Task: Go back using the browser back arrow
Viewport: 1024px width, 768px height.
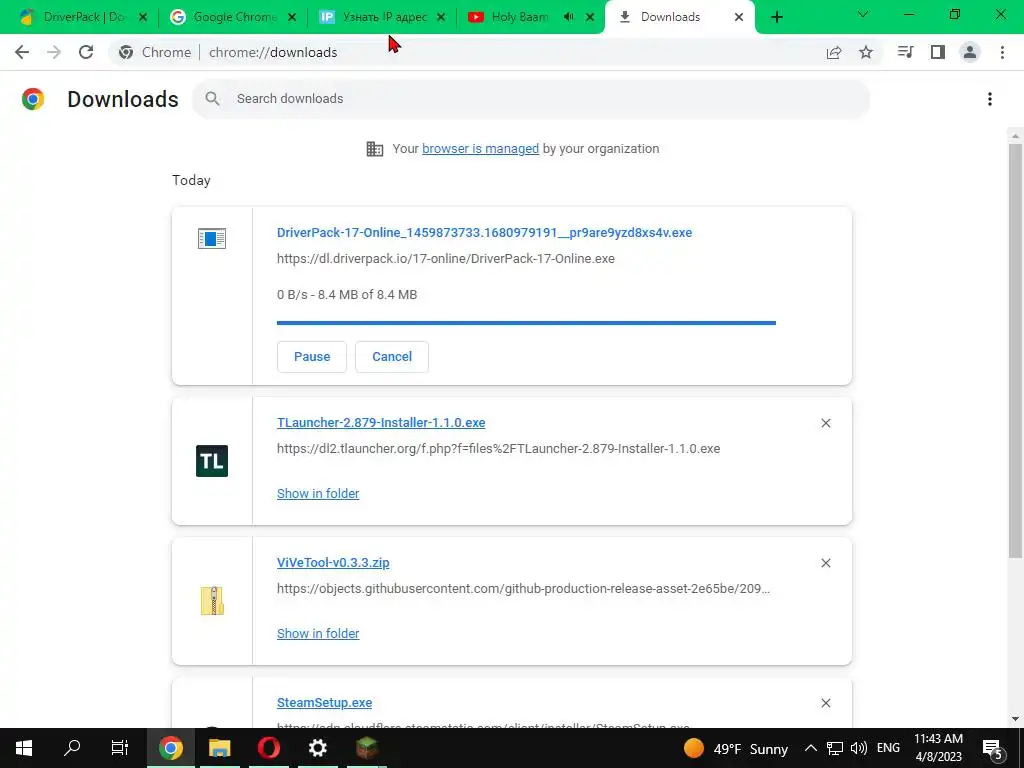Action: point(22,52)
